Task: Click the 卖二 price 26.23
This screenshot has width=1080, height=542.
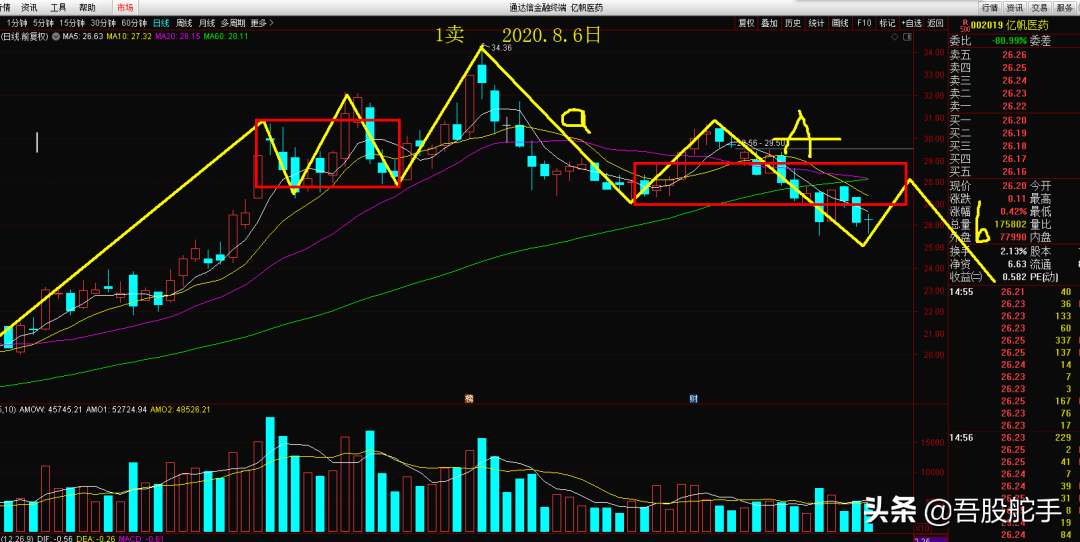Action: point(1014,93)
